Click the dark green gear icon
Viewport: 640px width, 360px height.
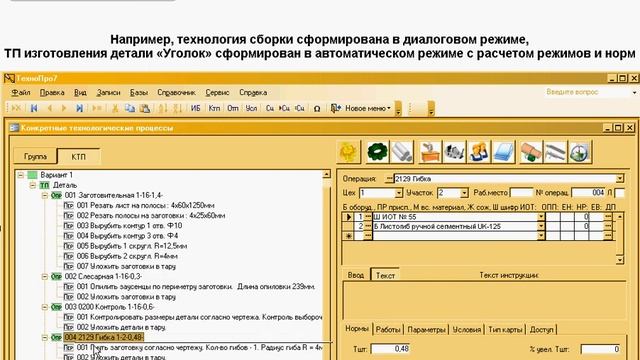377,152
